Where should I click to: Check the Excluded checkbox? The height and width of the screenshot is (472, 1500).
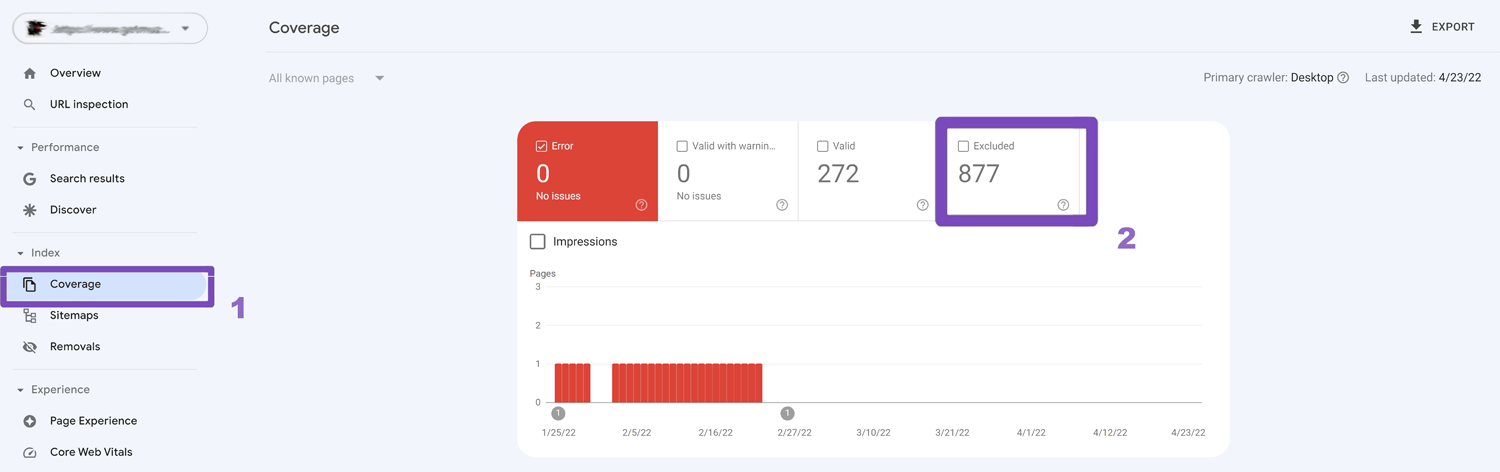pyautogui.click(x=963, y=146)
